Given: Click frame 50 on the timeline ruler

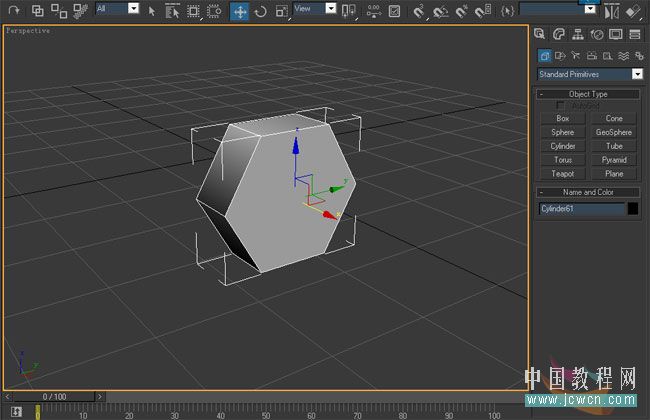Looking at the screenshot, I should pyautogui.click(x=266, y=415).
